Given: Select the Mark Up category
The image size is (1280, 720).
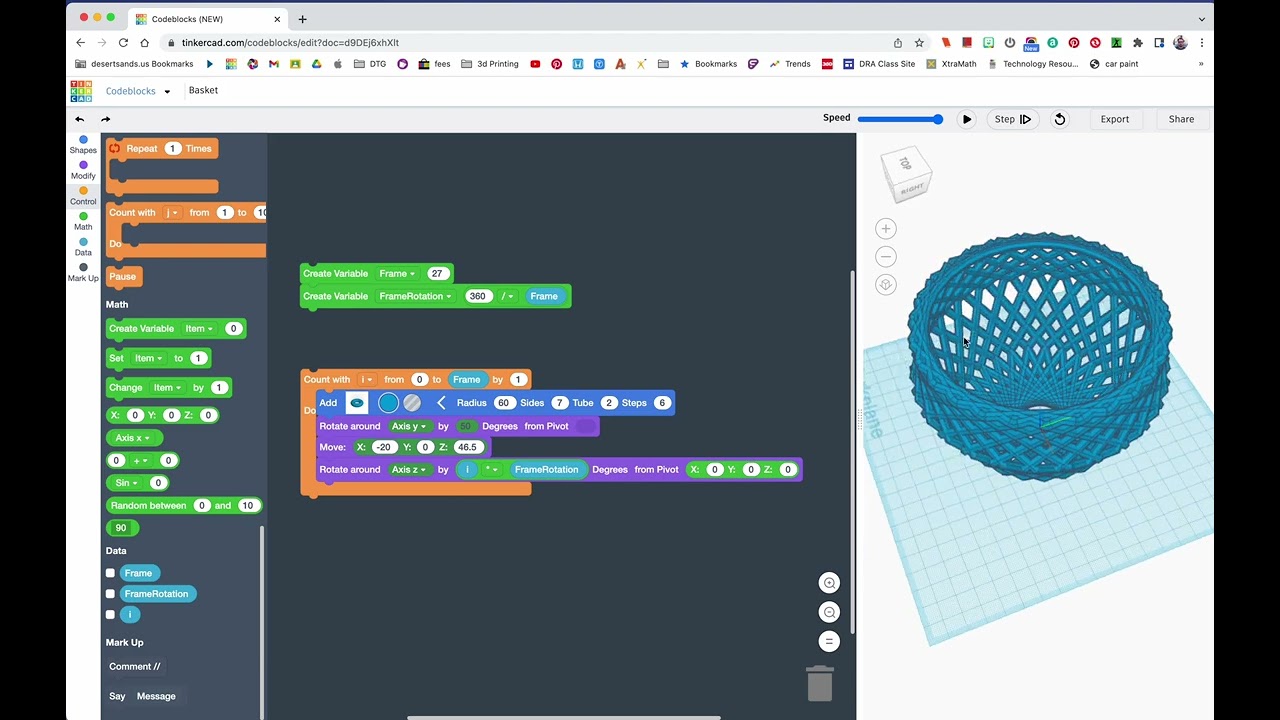Looking at the screenshot, I should [83, 273].
